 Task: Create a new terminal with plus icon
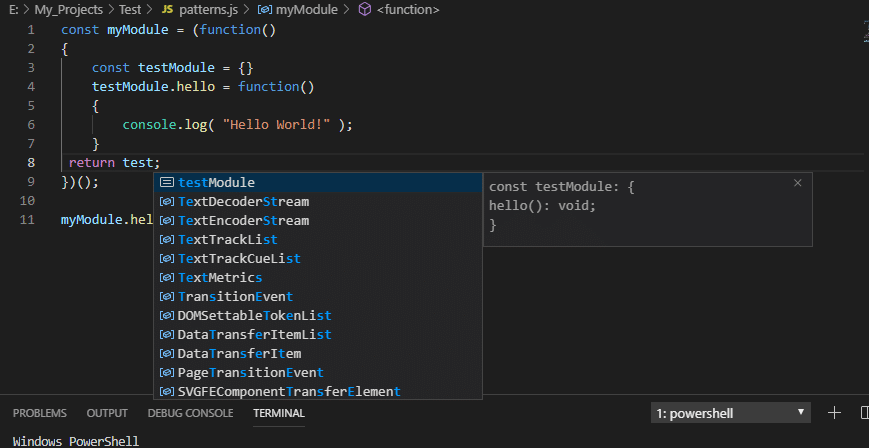click(834, 413)
